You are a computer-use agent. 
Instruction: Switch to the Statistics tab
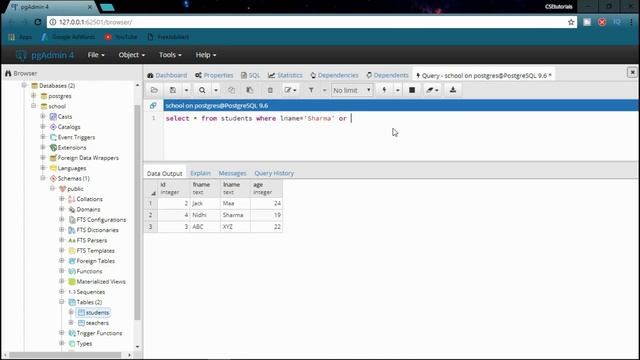[285, 76]
